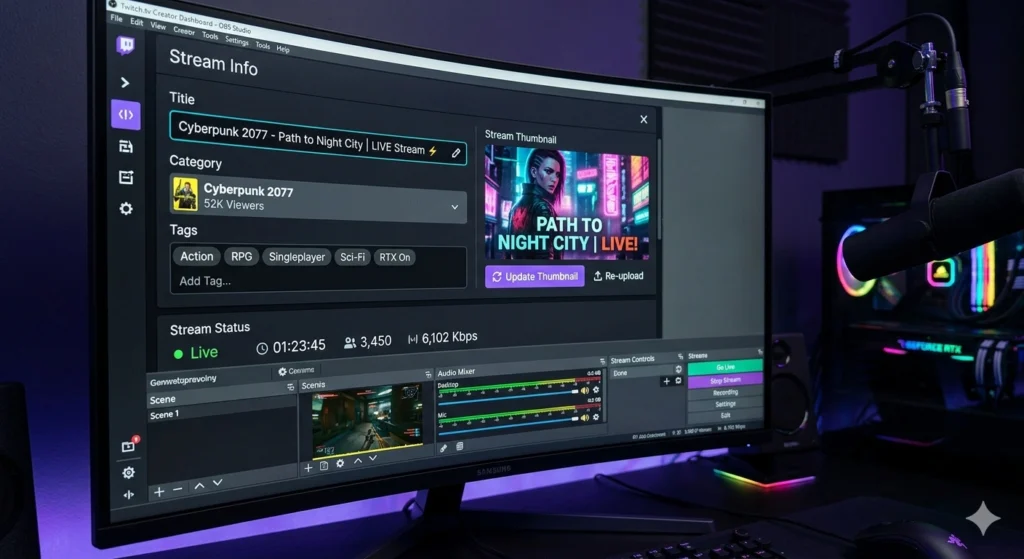Image resolution: width=1024 pixels, height=559 pixels.
Task: Open the Cyberpunk 2077 category dropdown
Action: tap(318, 198)
